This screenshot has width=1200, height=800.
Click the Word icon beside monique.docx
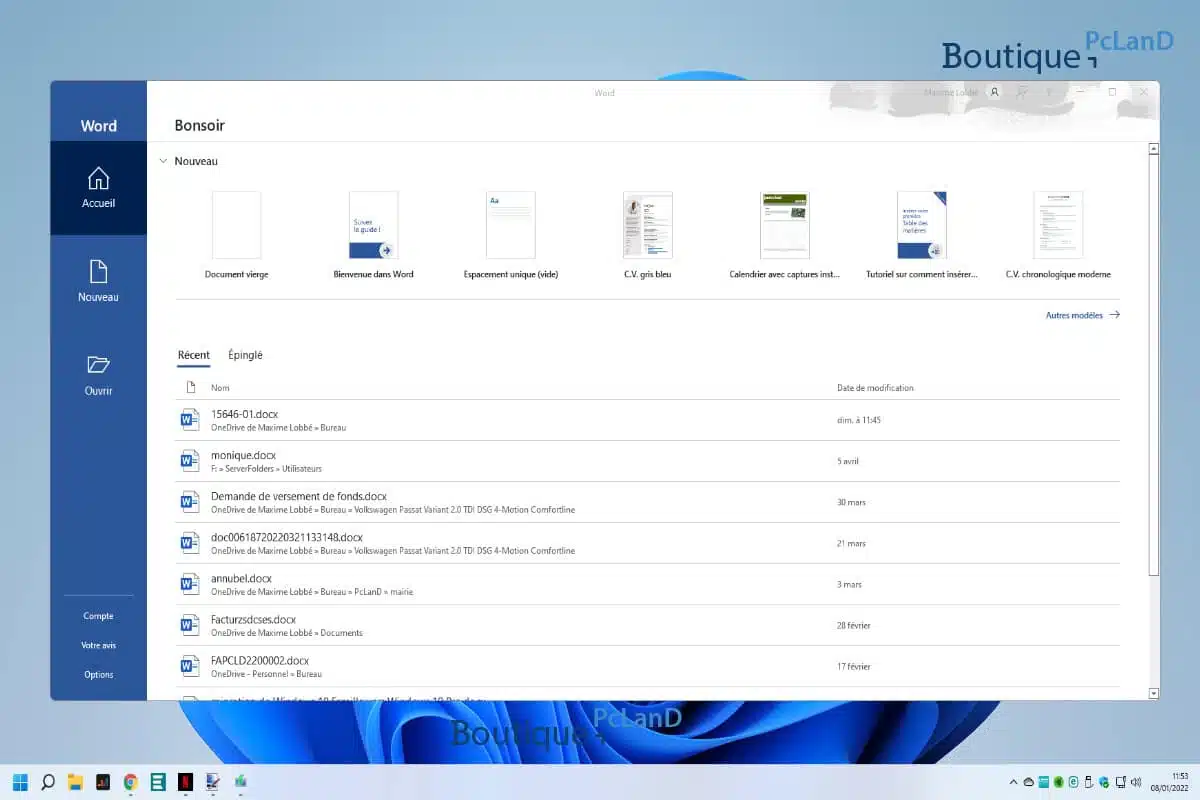(189, 460)
